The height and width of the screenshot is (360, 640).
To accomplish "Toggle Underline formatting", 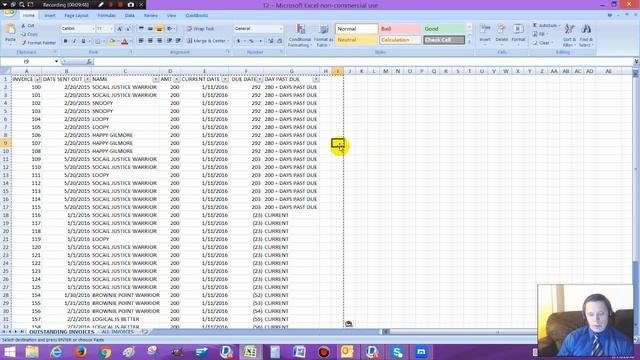I will [83, 41].
